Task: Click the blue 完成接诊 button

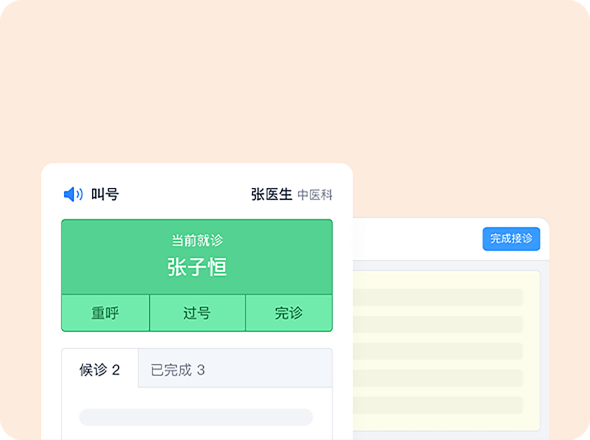Action: 511,239
